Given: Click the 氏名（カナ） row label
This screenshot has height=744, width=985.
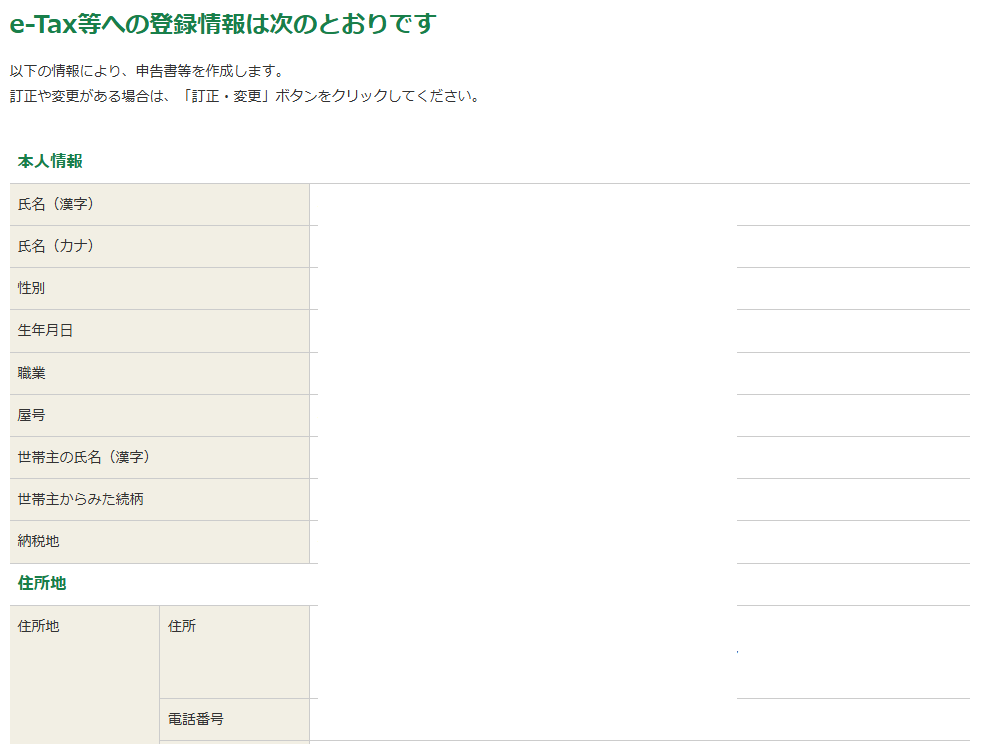Looking at the screenshot, I should point(56,246).
